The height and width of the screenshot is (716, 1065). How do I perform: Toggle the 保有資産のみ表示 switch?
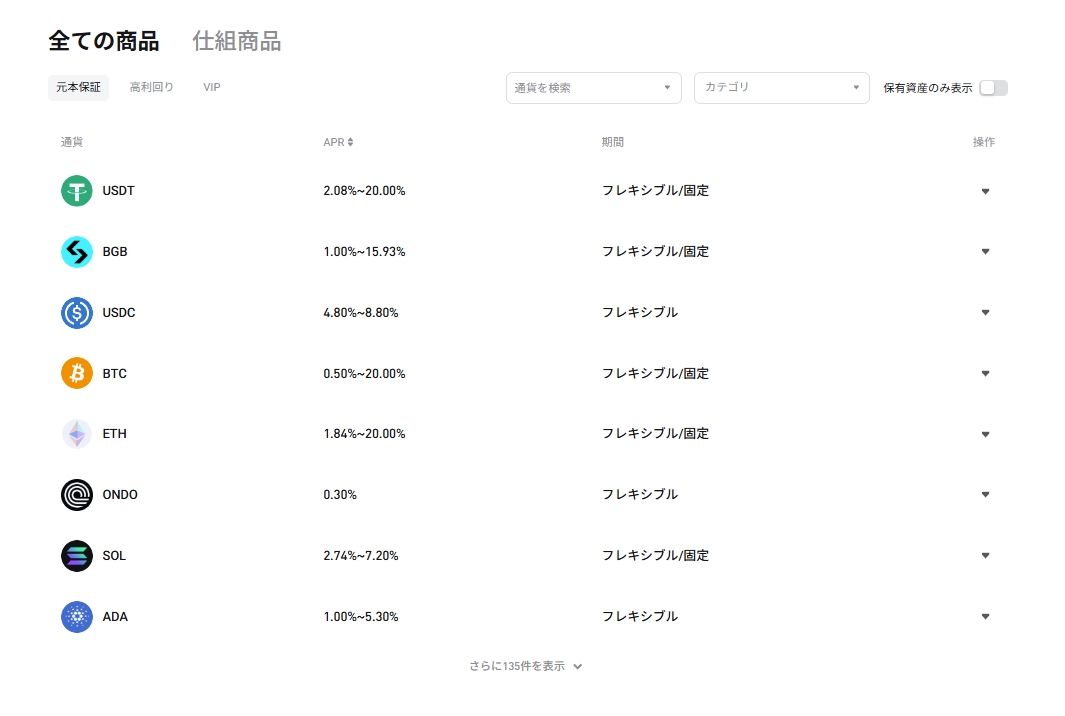tap(993, 88)
